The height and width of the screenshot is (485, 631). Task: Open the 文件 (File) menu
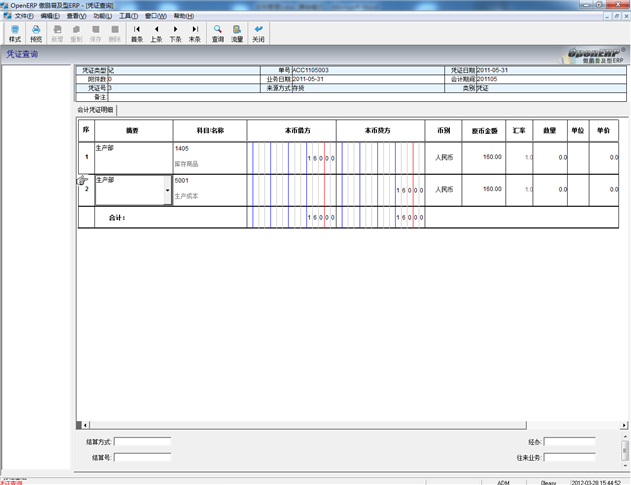[x=24, y=16]
